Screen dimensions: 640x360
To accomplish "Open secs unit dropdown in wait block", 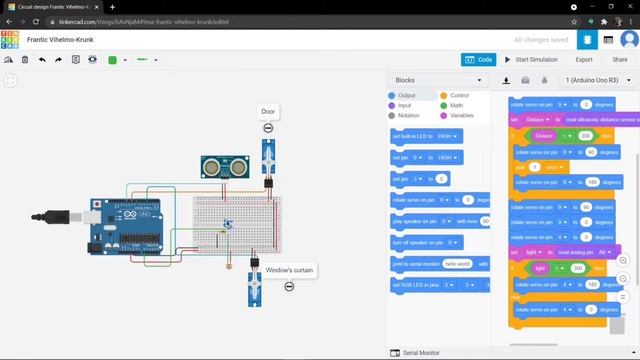I will click(x=554, y=167).
